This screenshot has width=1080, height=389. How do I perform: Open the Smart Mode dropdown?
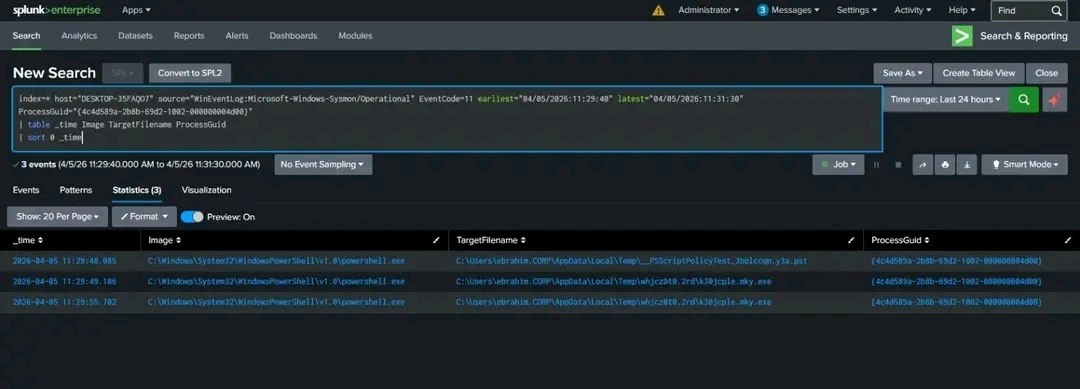point(1024,165)
